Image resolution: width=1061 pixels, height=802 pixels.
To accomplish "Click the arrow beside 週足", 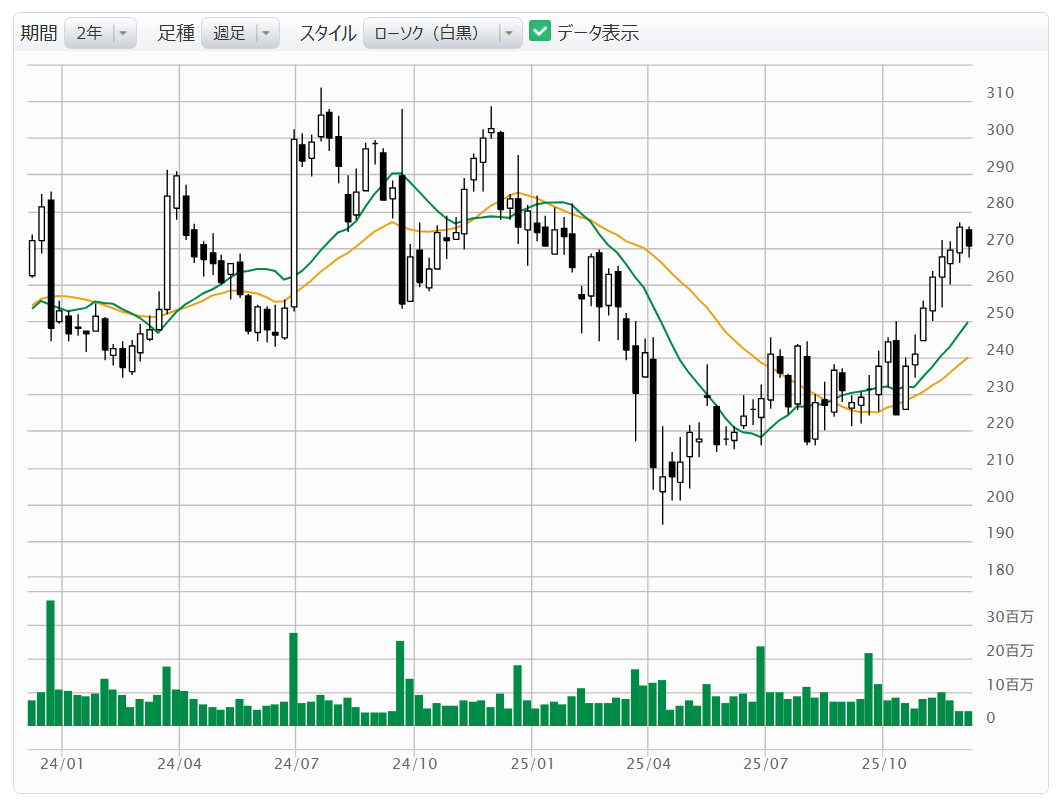I will click(266, 33).
